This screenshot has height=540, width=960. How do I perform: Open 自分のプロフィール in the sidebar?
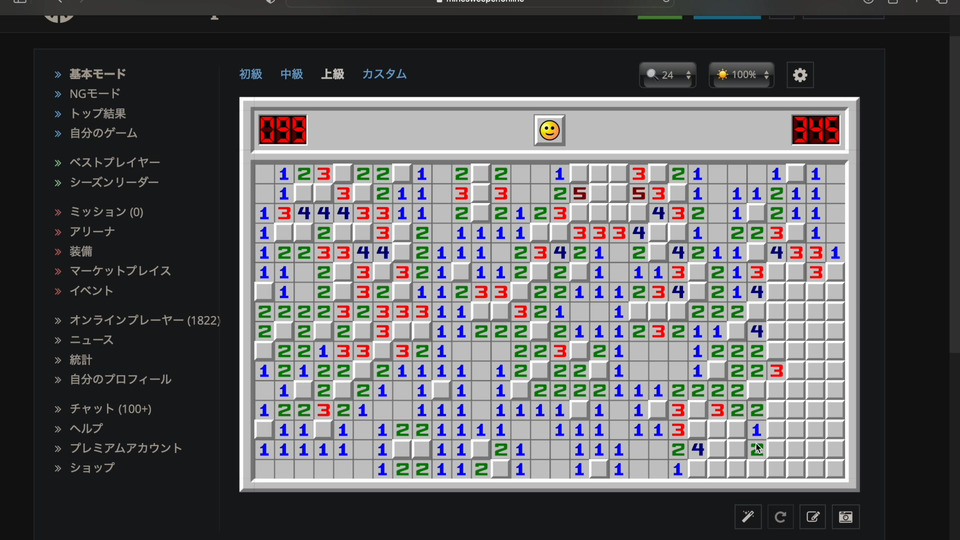coord(120,379)
